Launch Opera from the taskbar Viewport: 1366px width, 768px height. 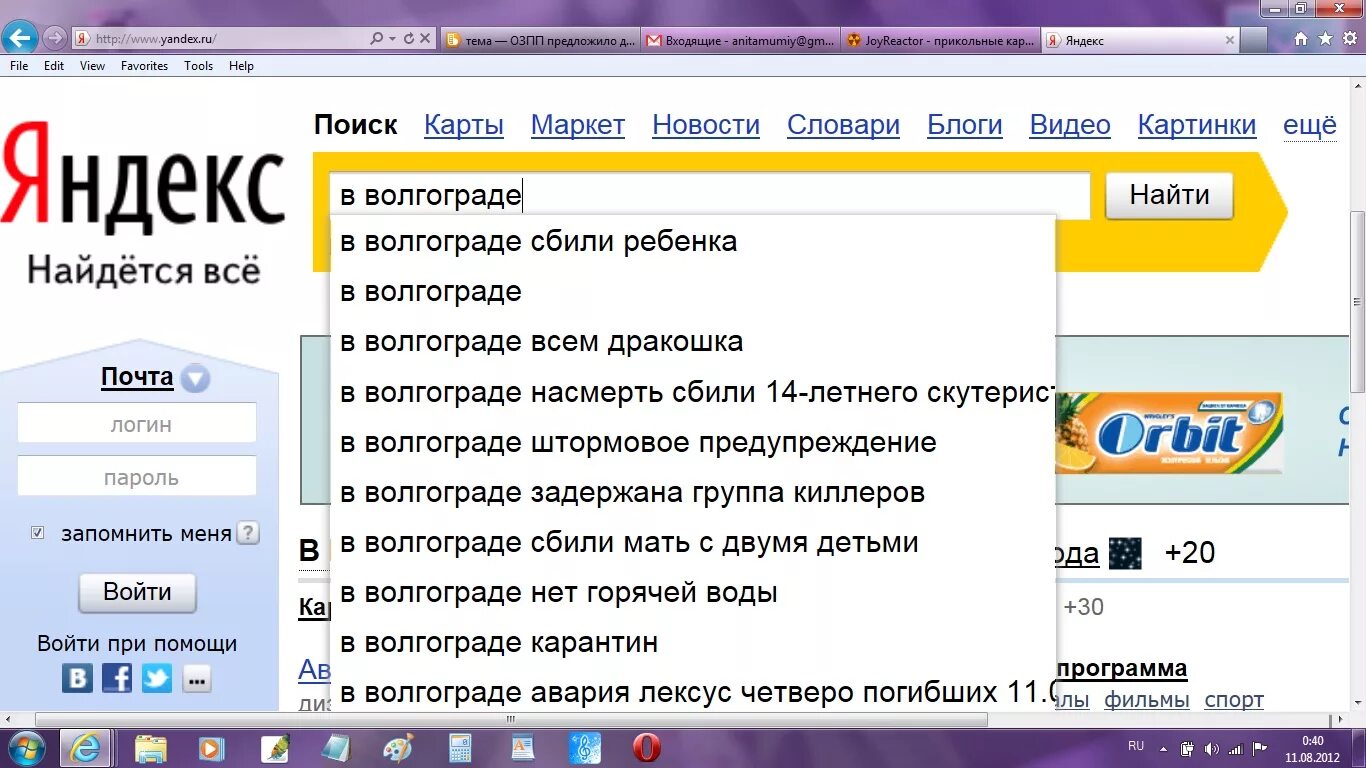[x=647, y=748]
